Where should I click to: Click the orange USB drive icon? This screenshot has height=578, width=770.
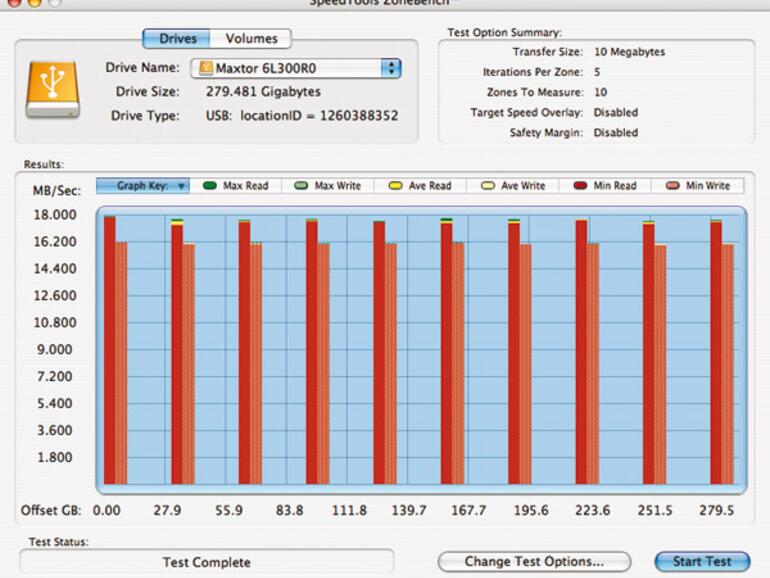click(x=53, y=89)
